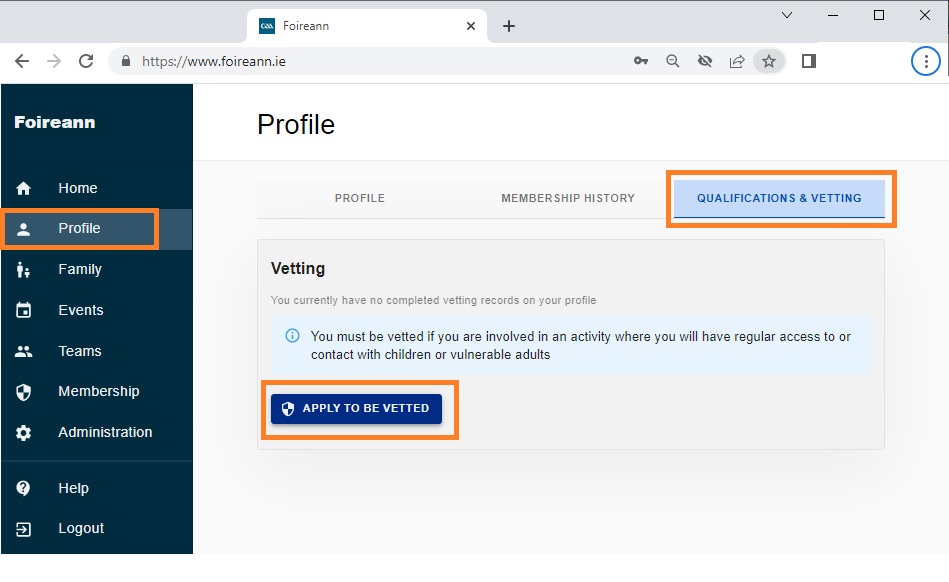
Task: Select the Family icon in sidebar
Action: coord(23,270)
